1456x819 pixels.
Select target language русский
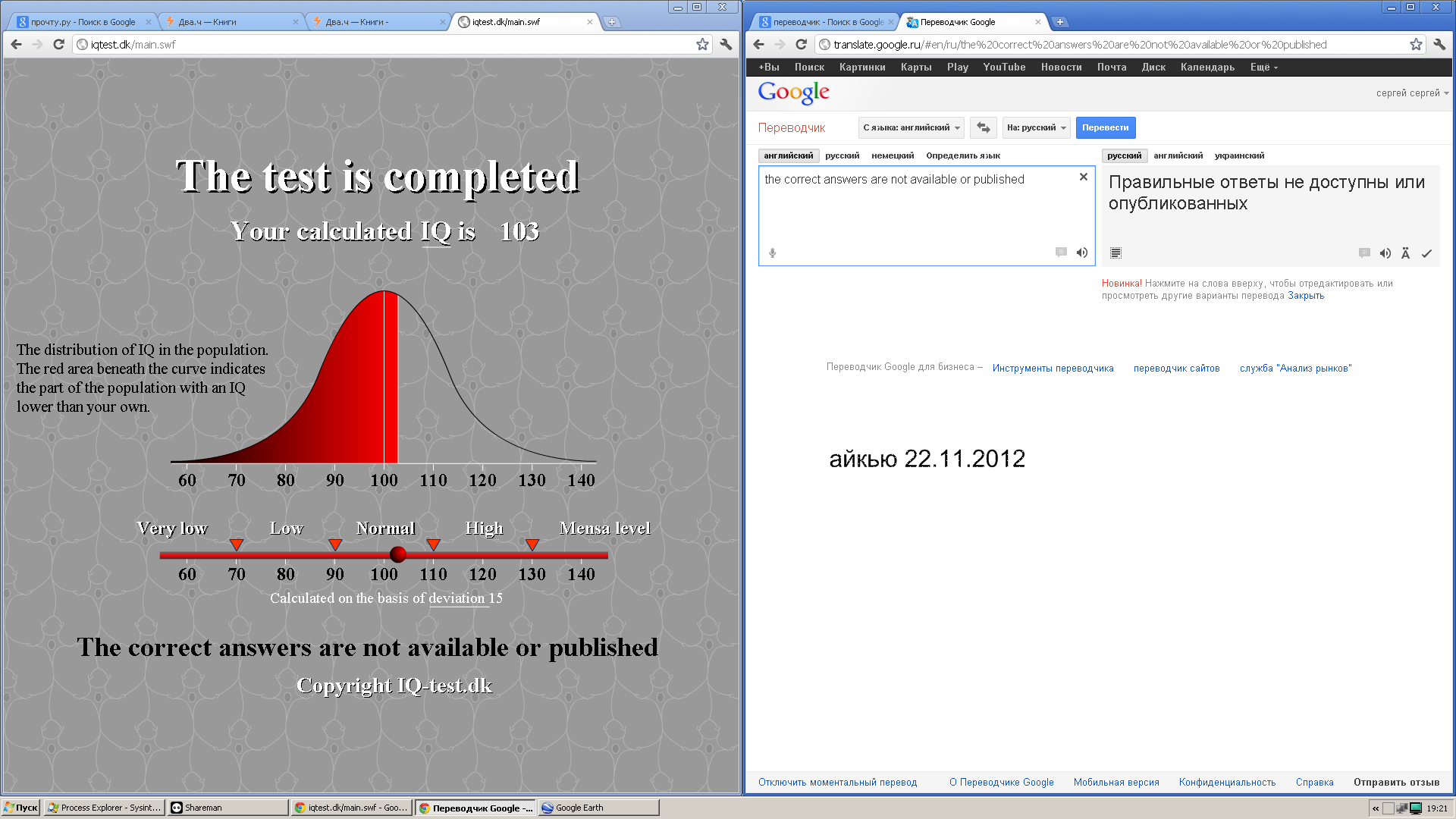tap(1124, 155)
